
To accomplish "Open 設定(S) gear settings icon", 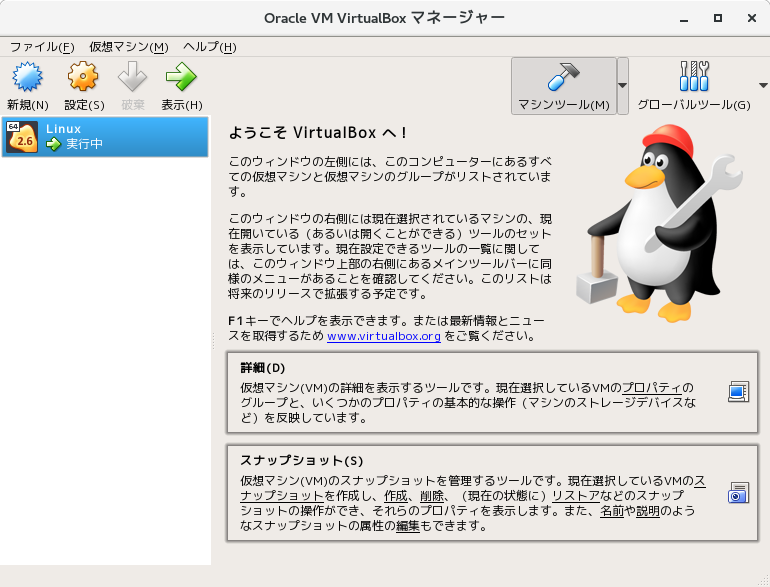I will [83, 76].
